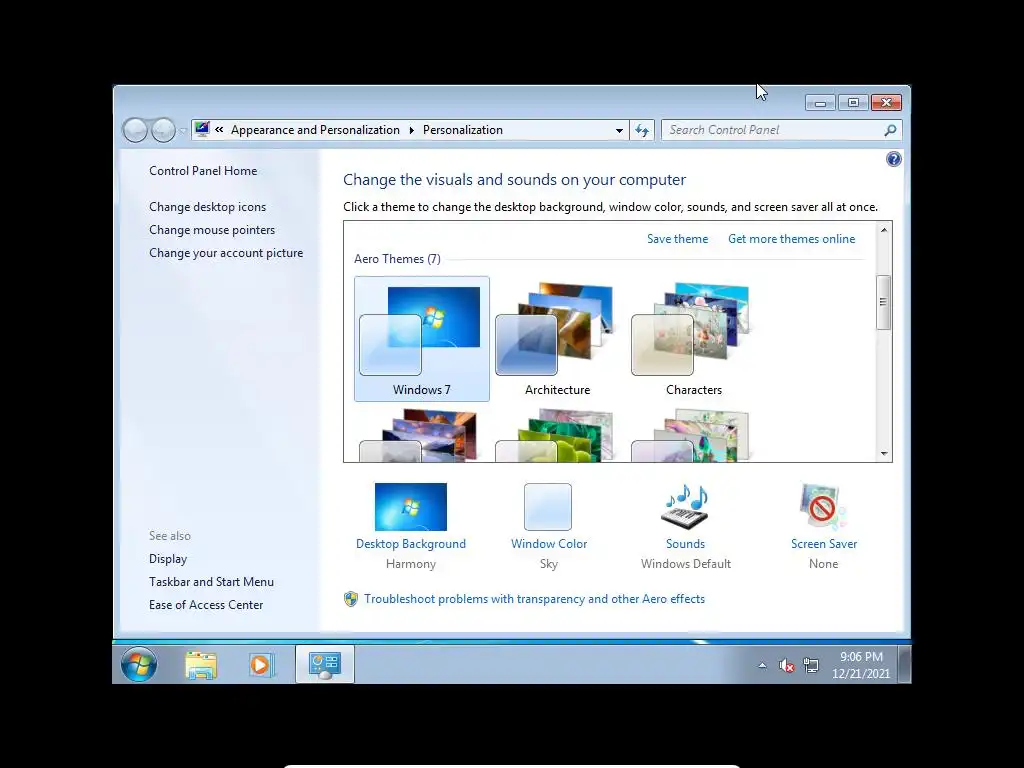Click Troubleshoot problems with transparency link
This screenshot has height=768, width=1024.
coord(534,599)
